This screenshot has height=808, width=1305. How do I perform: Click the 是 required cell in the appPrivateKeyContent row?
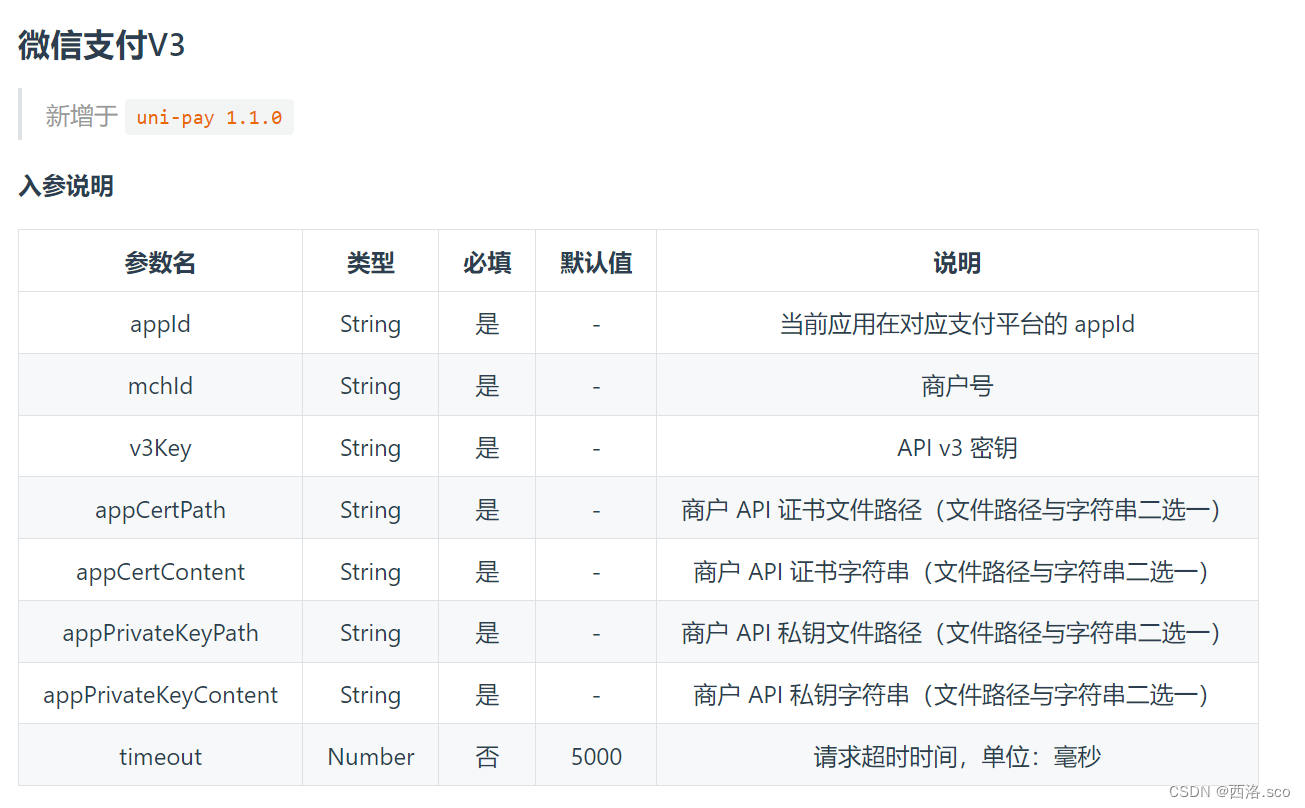coord(487,695)
